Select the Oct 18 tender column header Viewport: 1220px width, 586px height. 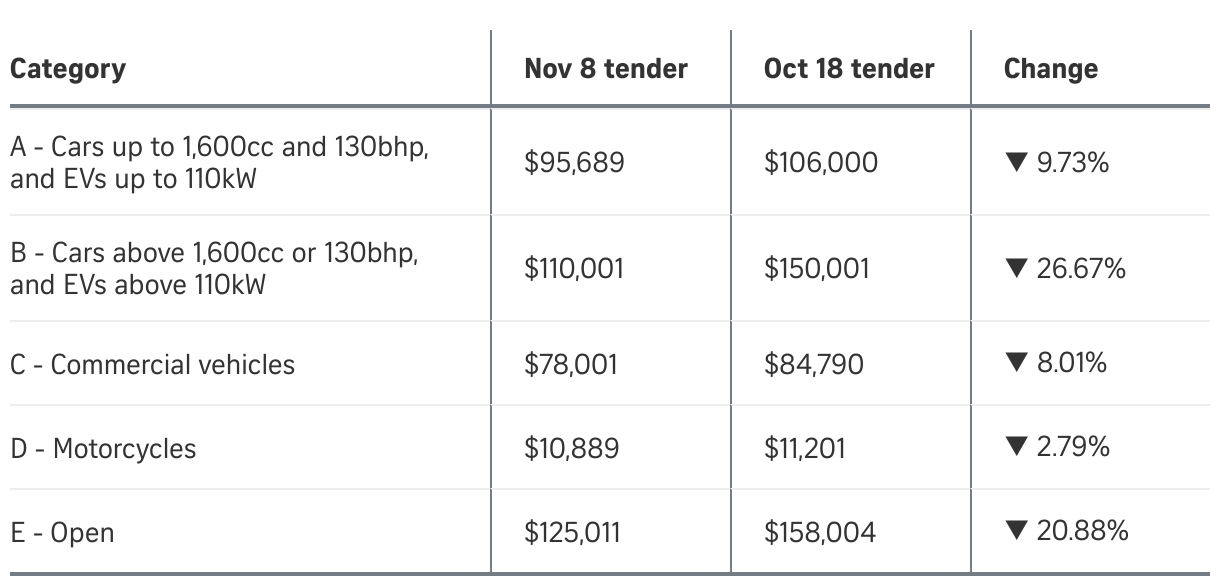pyautogui.click(x=849, y=69)
